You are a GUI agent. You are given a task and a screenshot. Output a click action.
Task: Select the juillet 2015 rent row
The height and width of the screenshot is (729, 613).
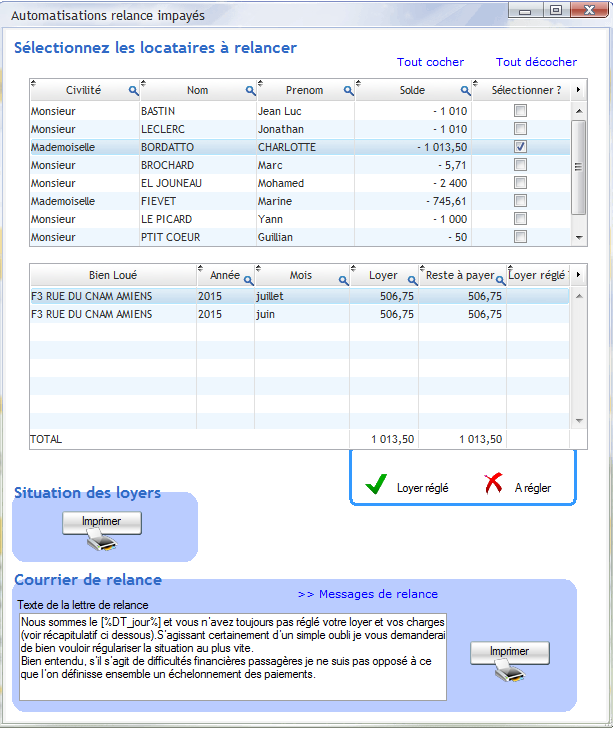point(300,296)
